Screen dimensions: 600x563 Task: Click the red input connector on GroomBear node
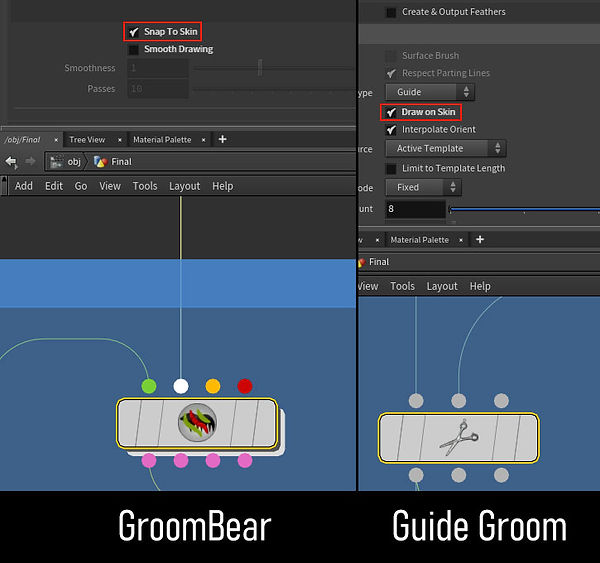pyautogui.click(x=245, y=386)
